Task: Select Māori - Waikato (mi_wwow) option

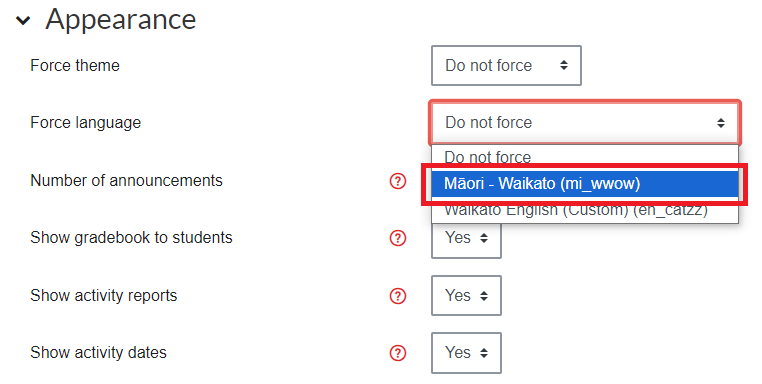Action: tap(585, 184)
